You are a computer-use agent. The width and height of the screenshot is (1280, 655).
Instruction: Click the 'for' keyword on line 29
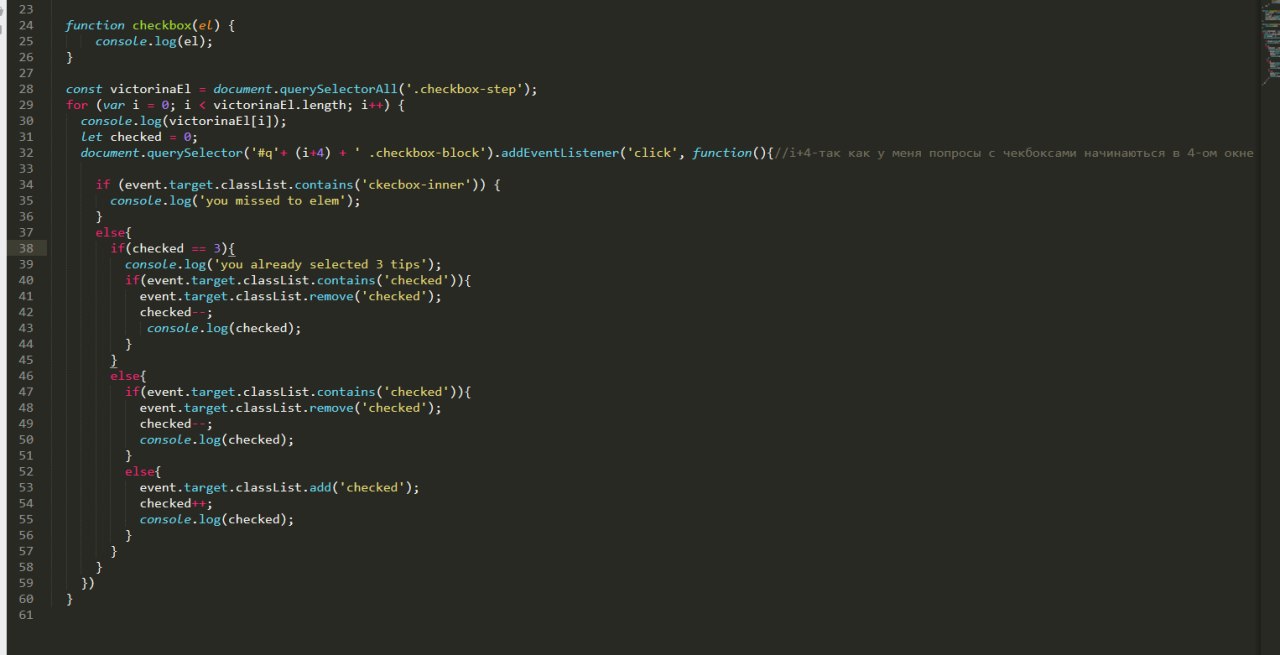coord(77,105)
